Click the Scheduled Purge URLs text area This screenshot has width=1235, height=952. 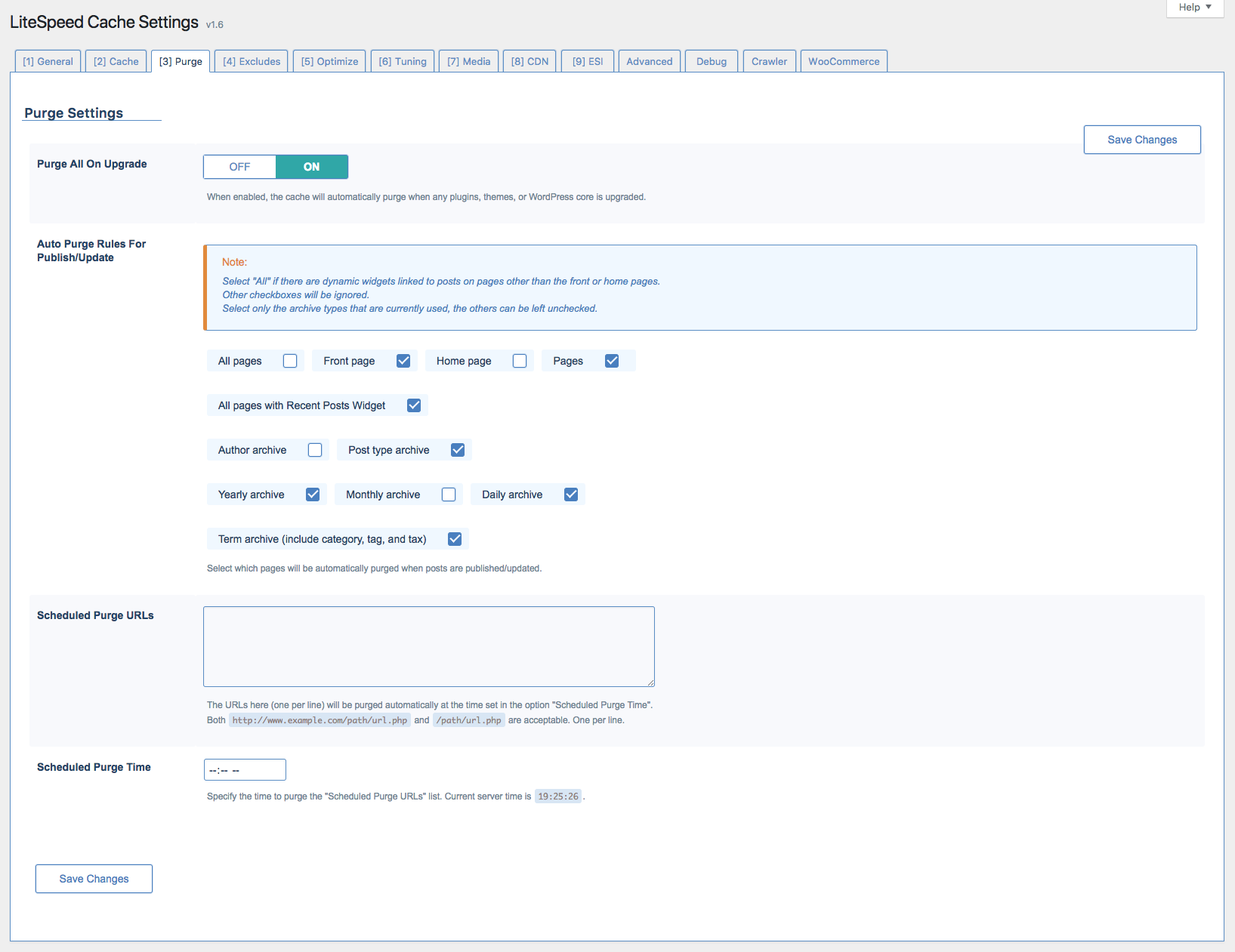point(428,646)
